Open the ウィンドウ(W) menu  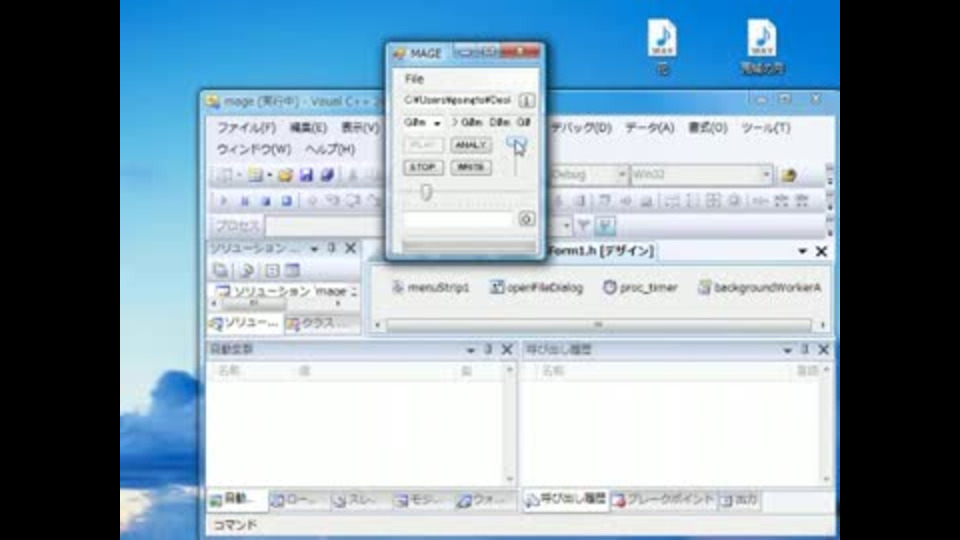[x=253, y=149]
